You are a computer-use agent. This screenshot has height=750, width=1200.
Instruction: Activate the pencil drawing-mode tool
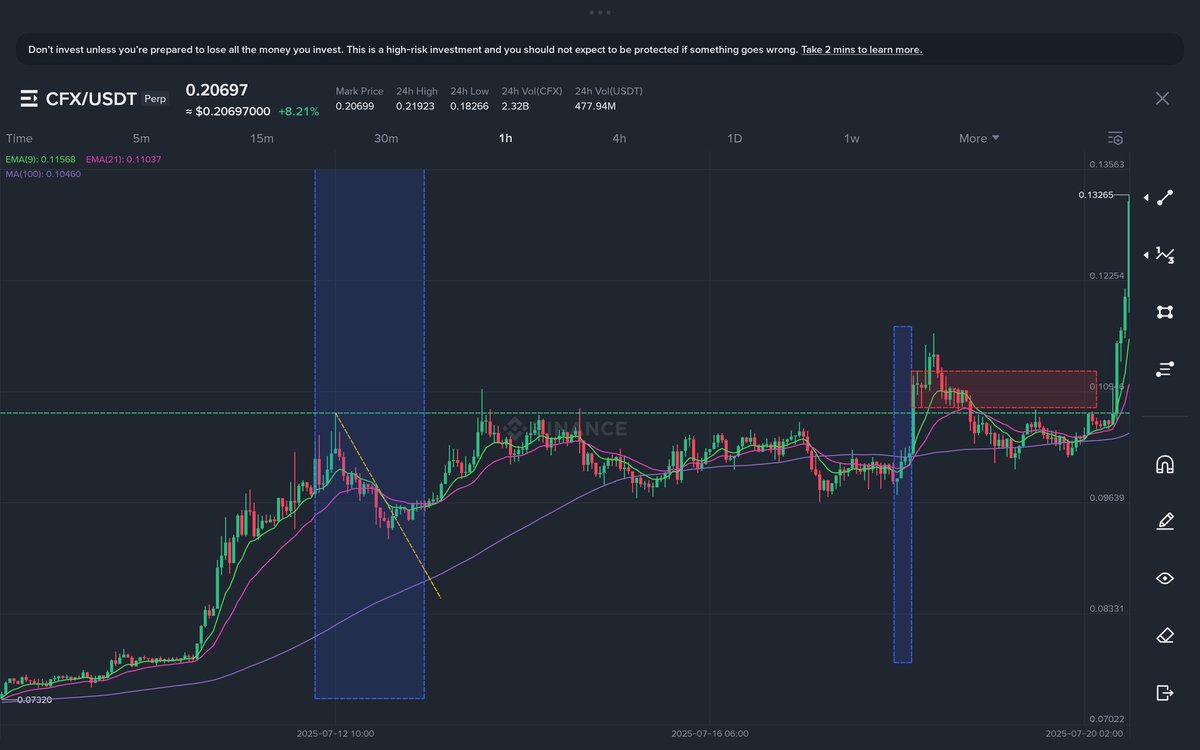point(1165,521)
